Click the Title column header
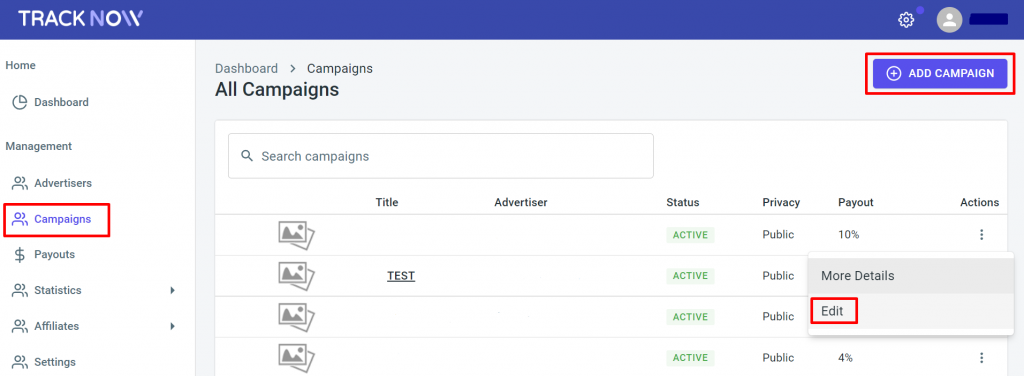 click(x=387, y=202)
